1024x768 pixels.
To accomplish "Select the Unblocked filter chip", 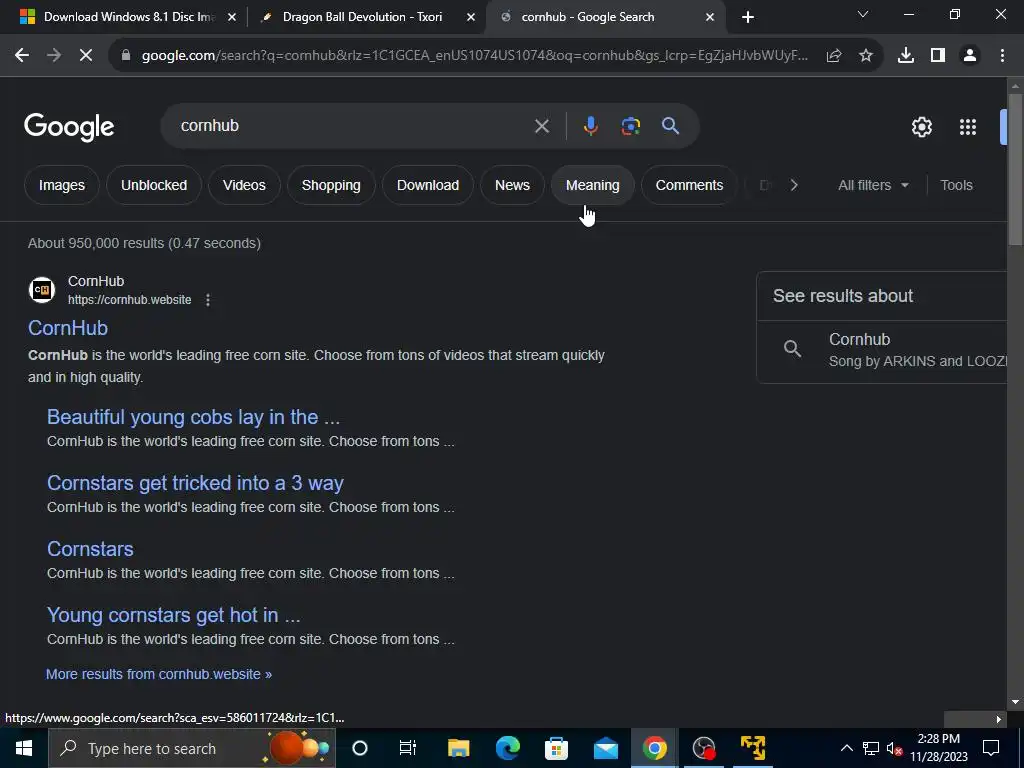I will (154, 185).
